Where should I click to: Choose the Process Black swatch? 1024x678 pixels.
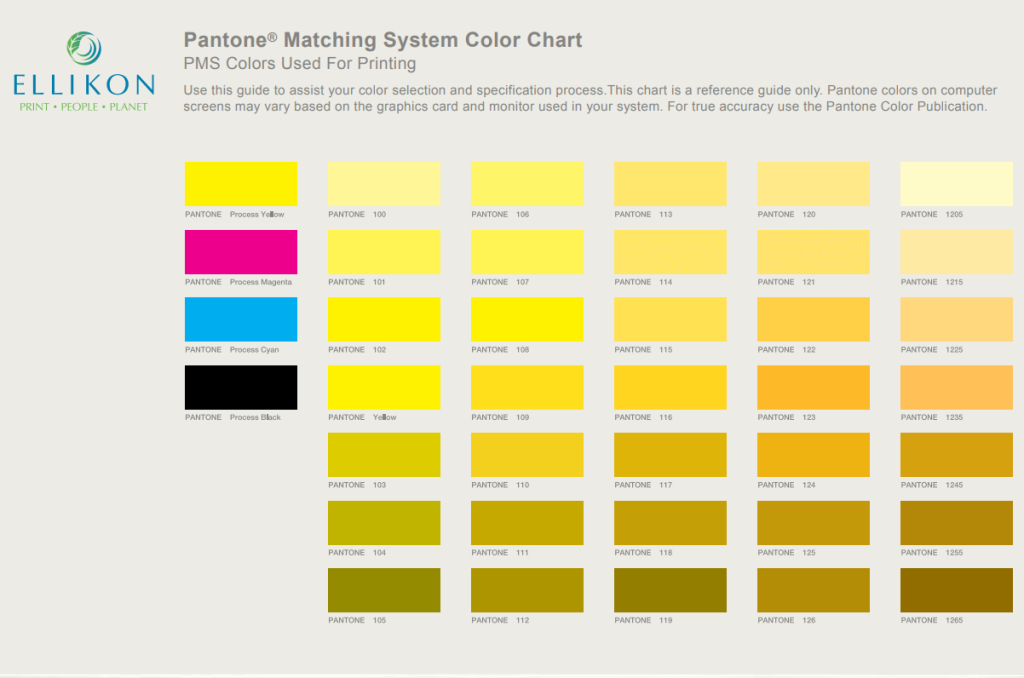coord(240,387)
